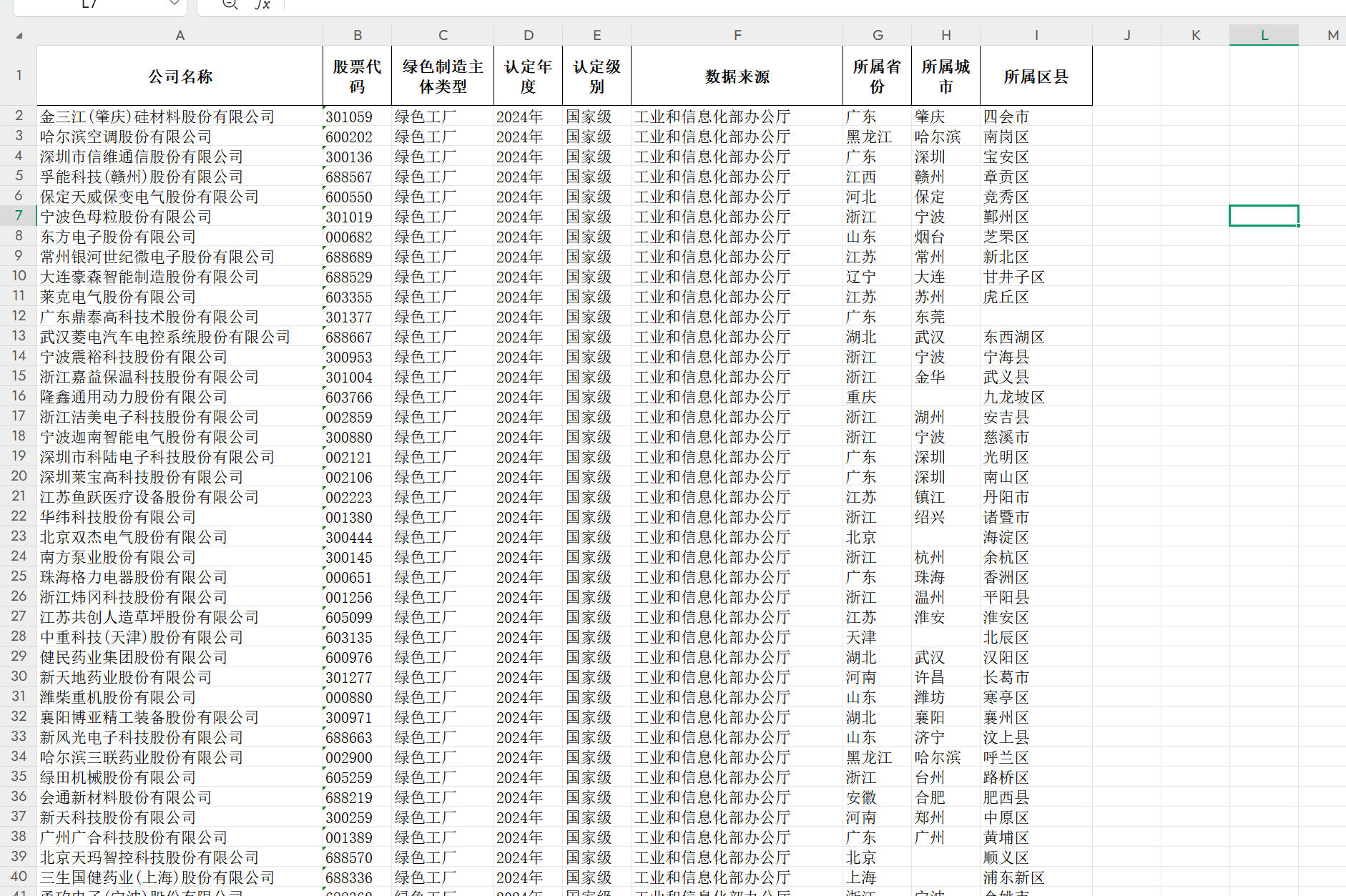The width and height of the screenshot is (1346, 896).
Task: Select column L header
Action: click(x=1264, y=35)
